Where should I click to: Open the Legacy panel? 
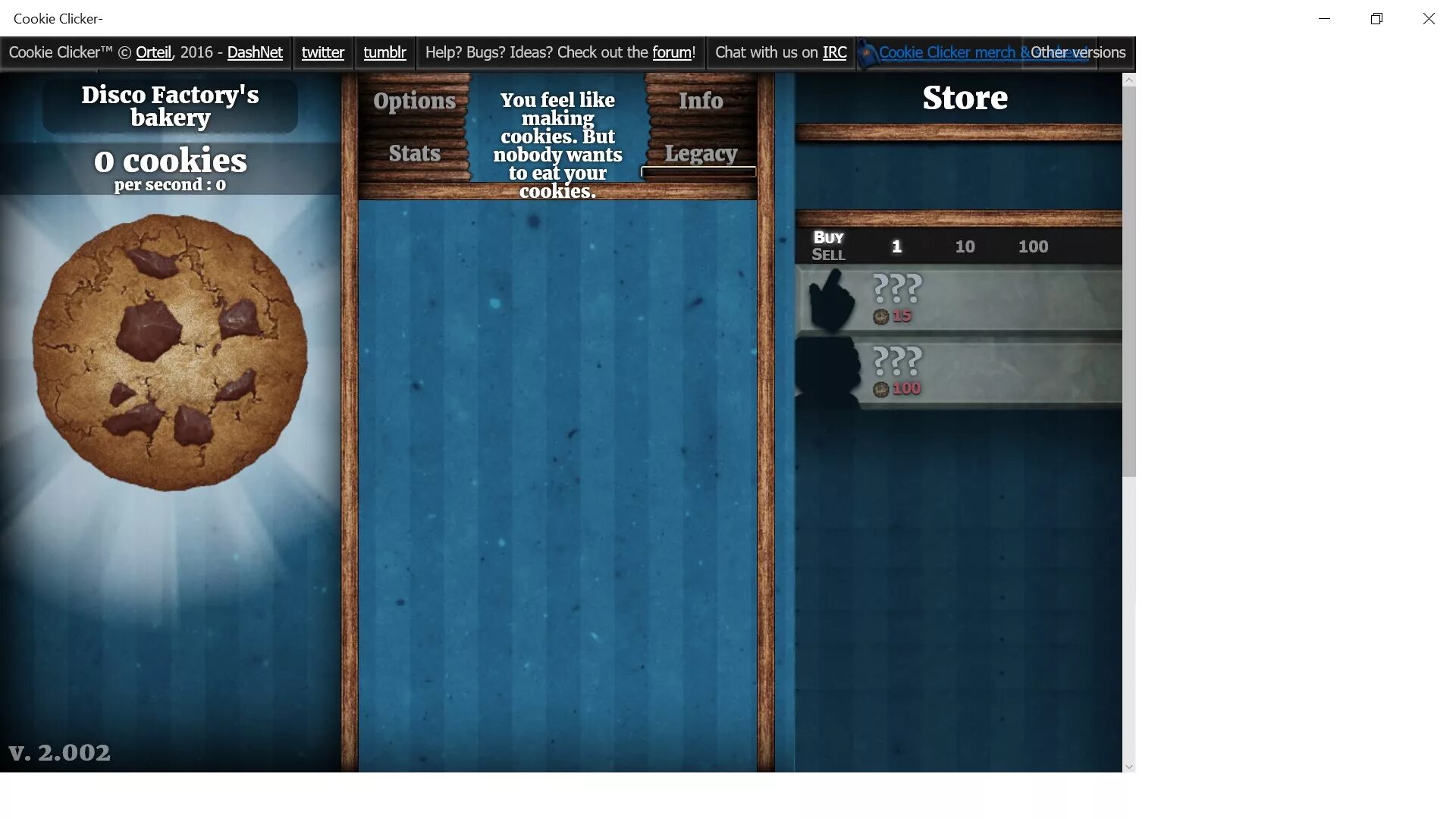click(700, 153)
